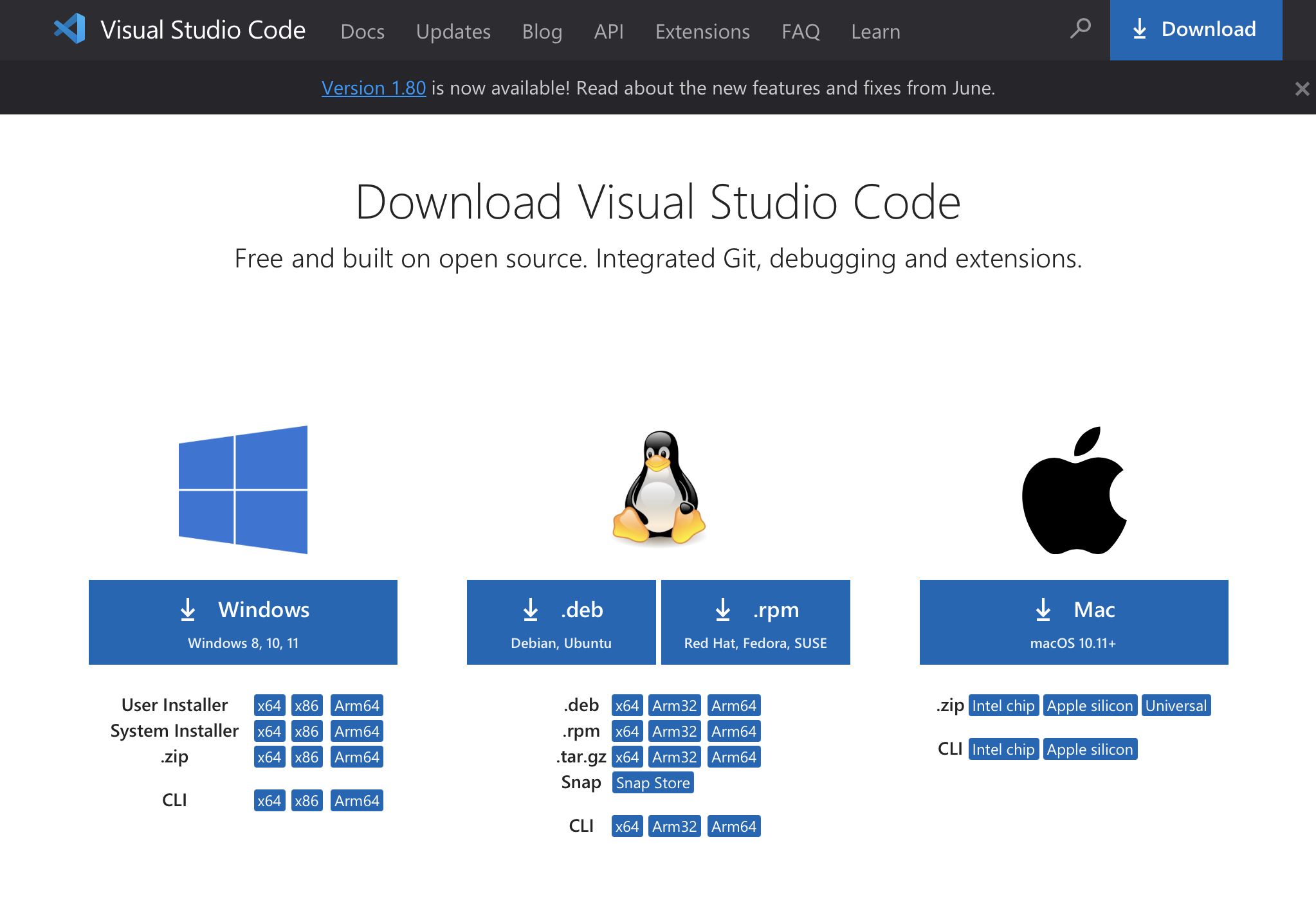
Task: Choose Windows System Installer Arm64
Action: click(357, 732)
